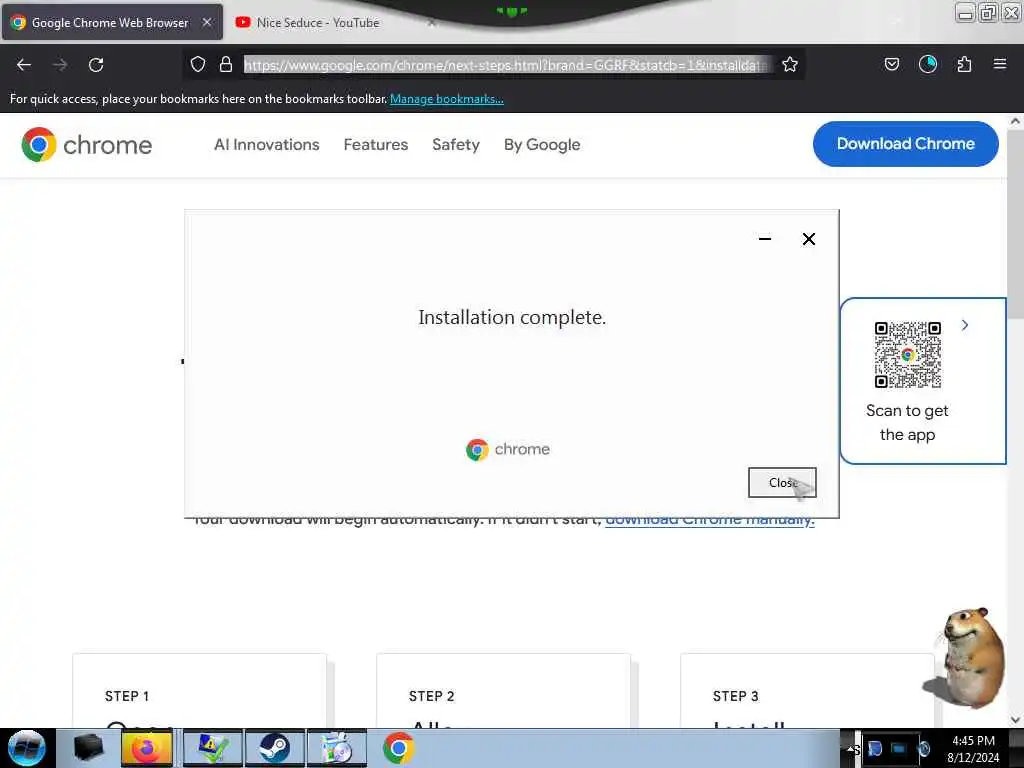Click the Installation complete message text
1024x768 pixels.
[x=512, y=317]
